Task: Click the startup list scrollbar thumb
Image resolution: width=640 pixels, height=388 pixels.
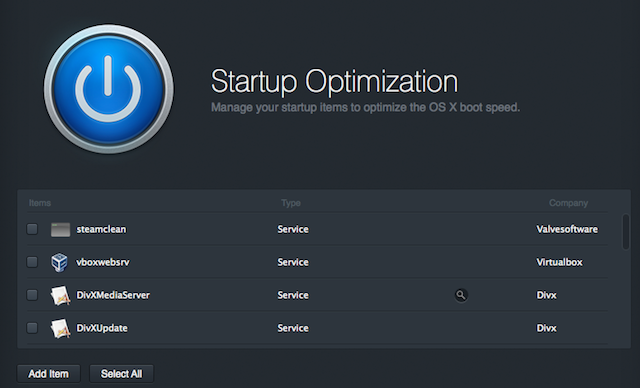Action: pyautogui.click(x=626, y=232)
